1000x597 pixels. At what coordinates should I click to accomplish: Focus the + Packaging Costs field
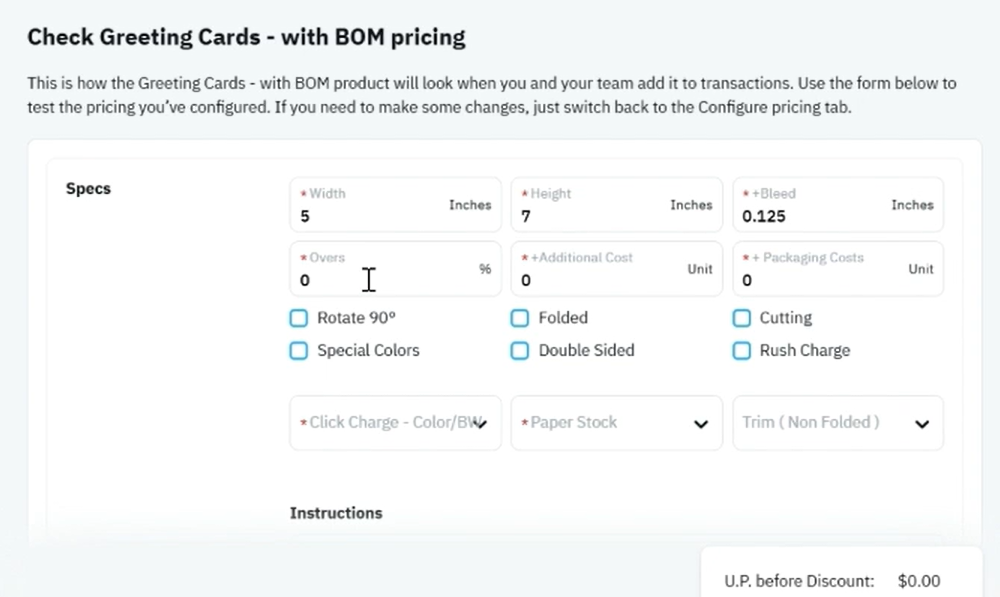(838, 269)
